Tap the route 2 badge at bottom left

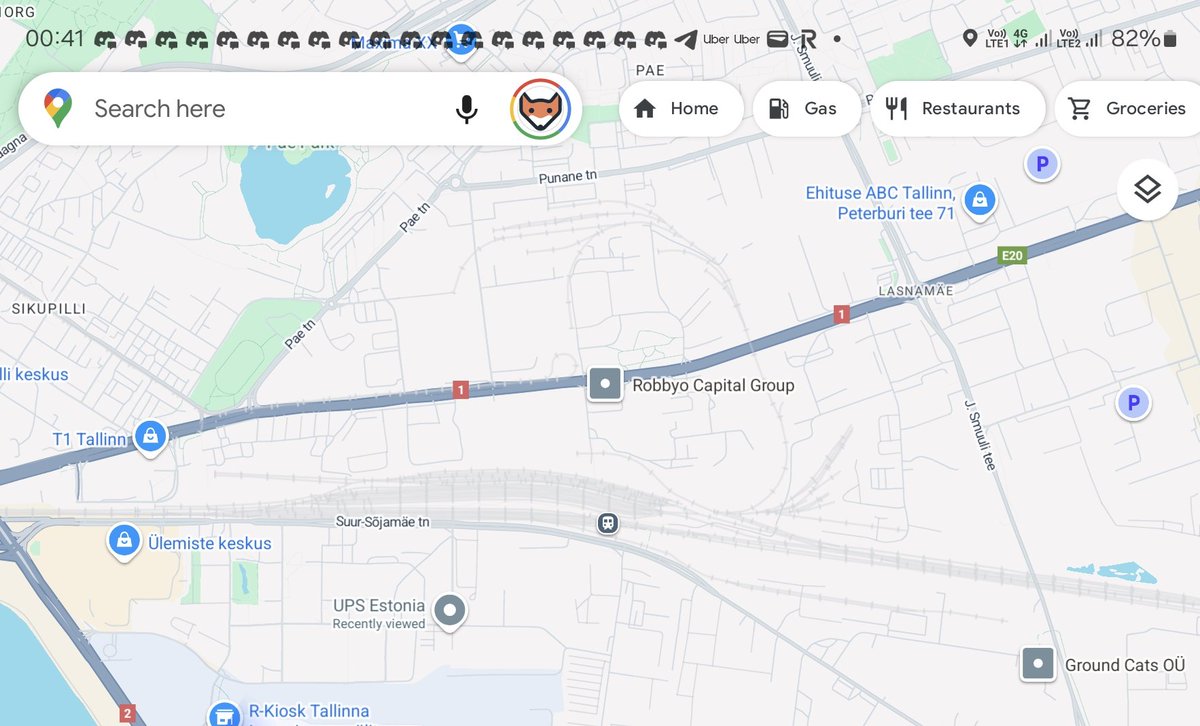click(x=126, y=714)
